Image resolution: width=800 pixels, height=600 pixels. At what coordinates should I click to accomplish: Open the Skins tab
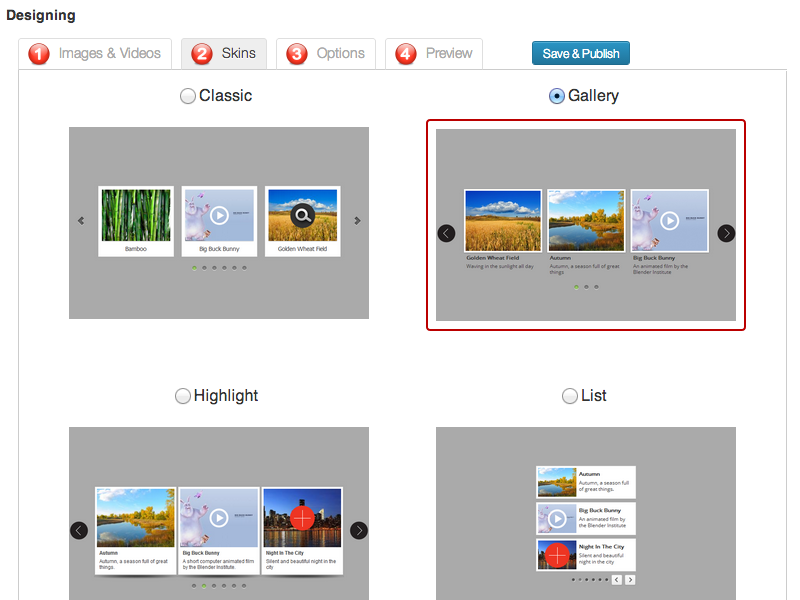[224, 54]
